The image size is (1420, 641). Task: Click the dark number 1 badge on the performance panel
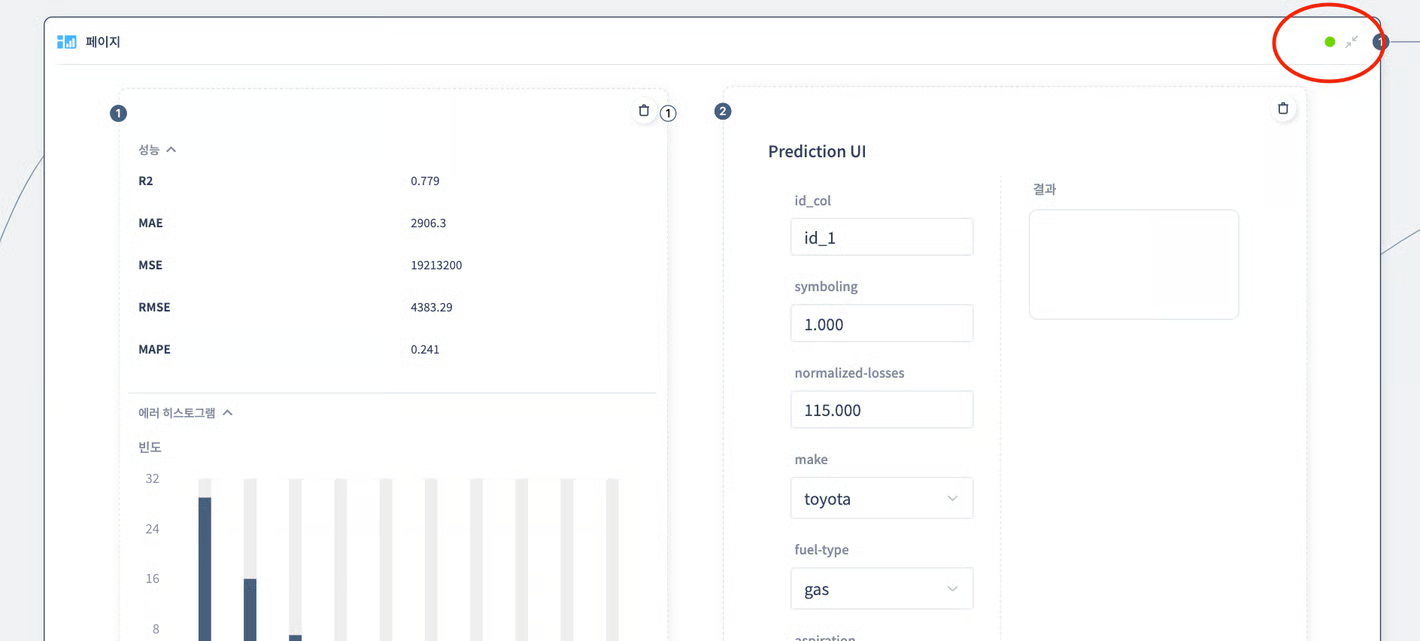[118, 114]
